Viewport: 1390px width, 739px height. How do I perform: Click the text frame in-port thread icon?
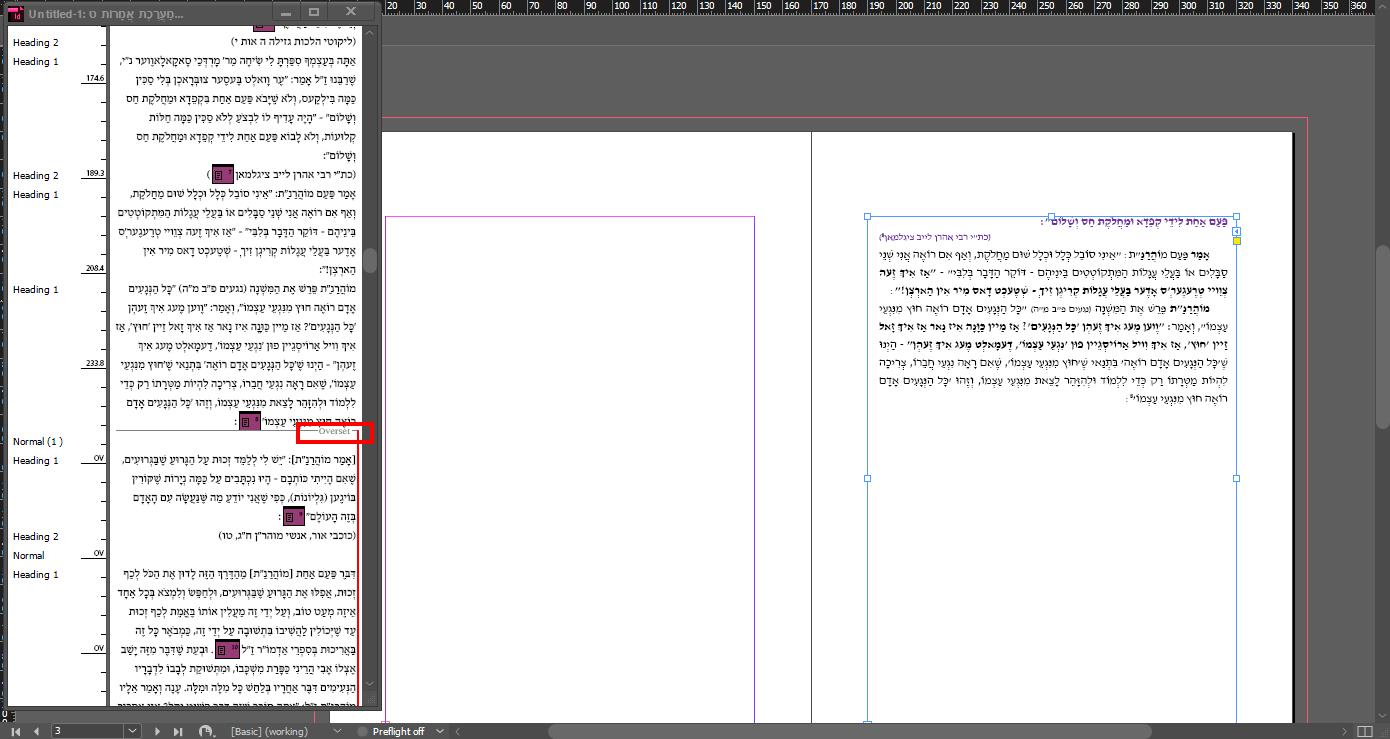tap(1236, 231)
